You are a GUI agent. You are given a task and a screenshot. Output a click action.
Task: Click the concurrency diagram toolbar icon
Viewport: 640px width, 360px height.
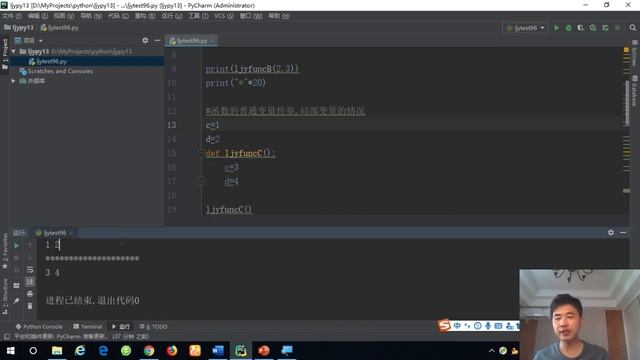pos(605,28)
